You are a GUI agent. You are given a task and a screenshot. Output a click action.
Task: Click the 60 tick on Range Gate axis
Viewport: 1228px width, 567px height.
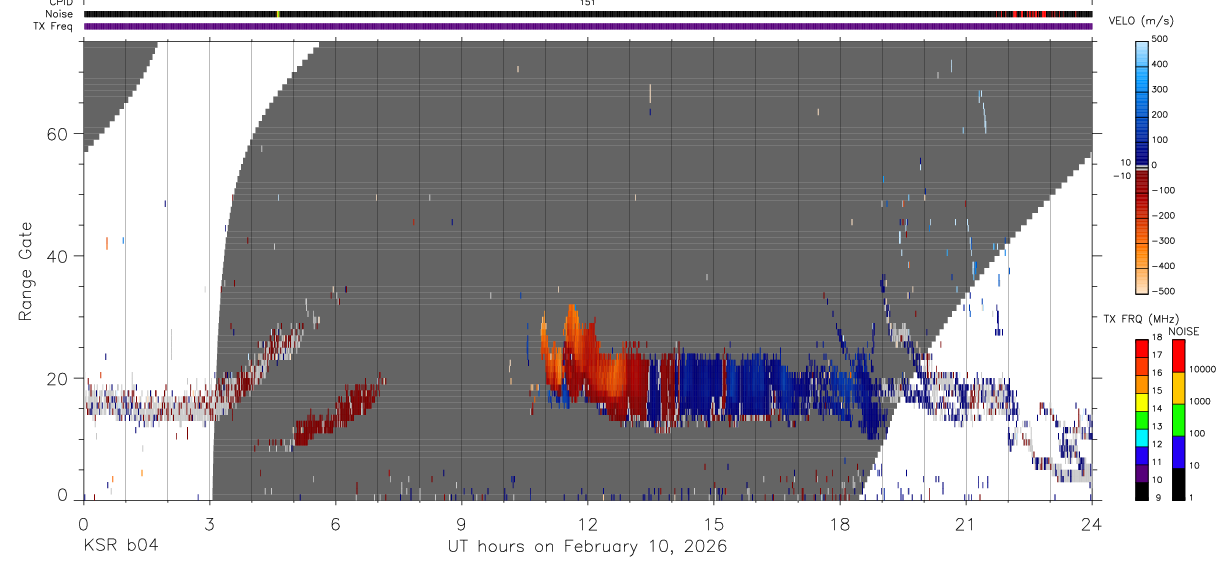point(58,134)
